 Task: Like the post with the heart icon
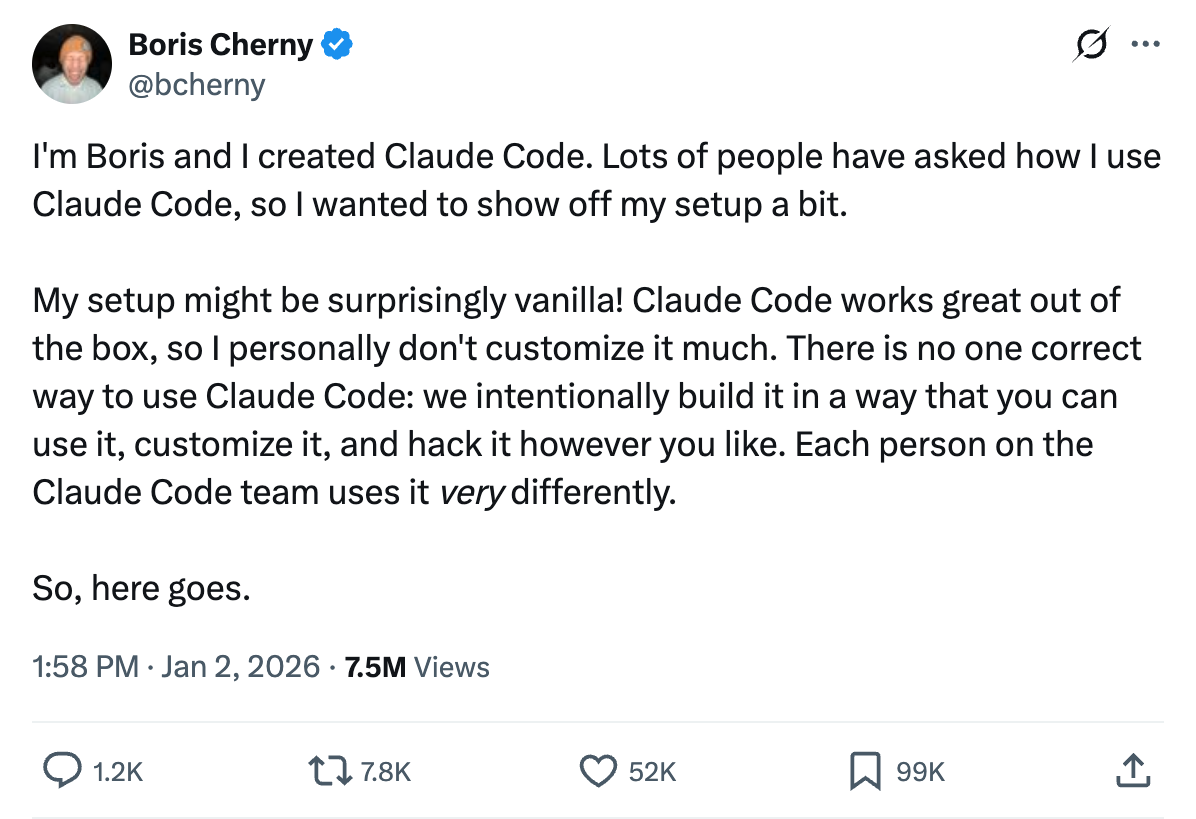pyautogui.click(x=598, y=771)
